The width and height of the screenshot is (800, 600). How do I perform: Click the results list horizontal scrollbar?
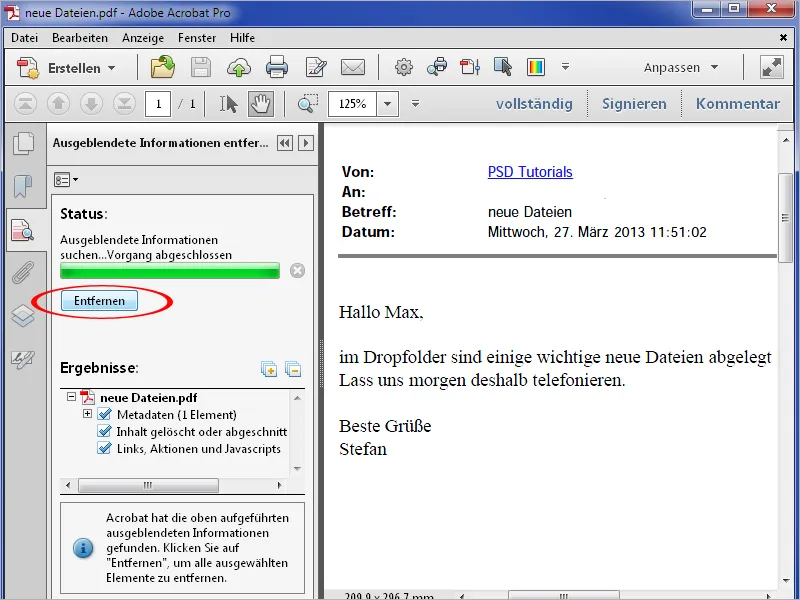coord(148,485)
